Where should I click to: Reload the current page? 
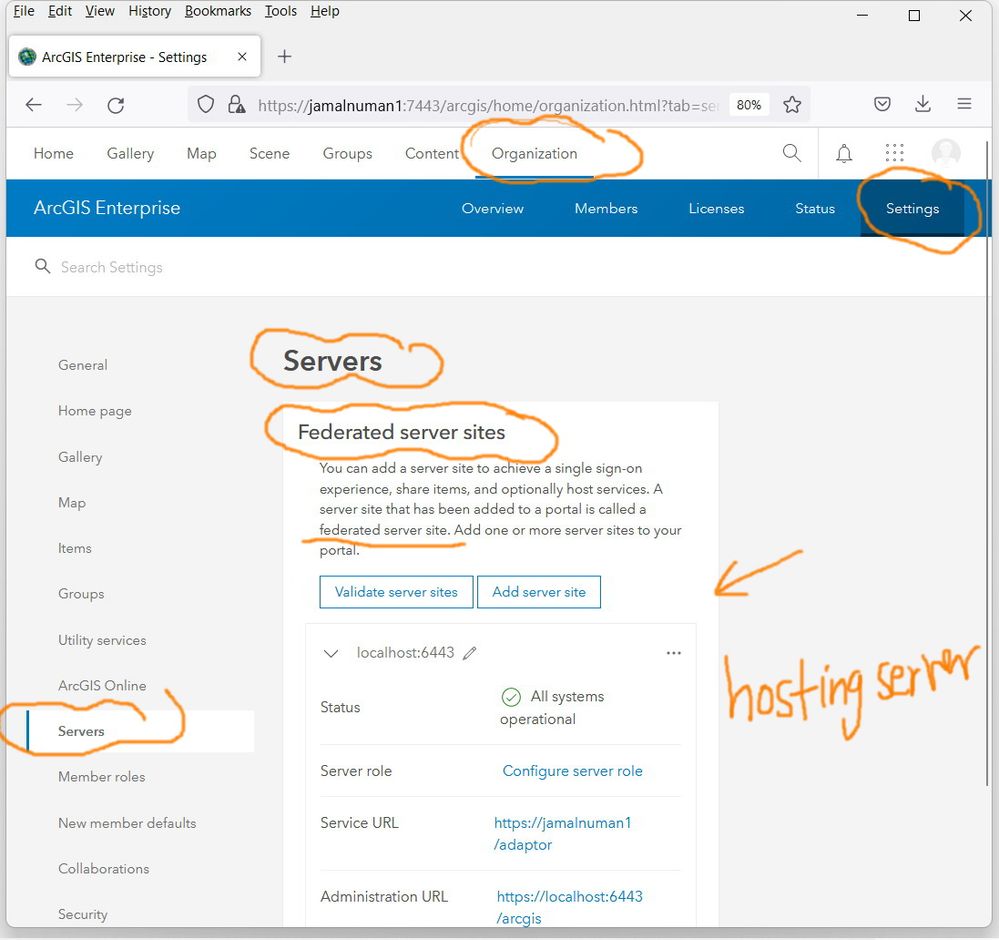tap(116, 105)
